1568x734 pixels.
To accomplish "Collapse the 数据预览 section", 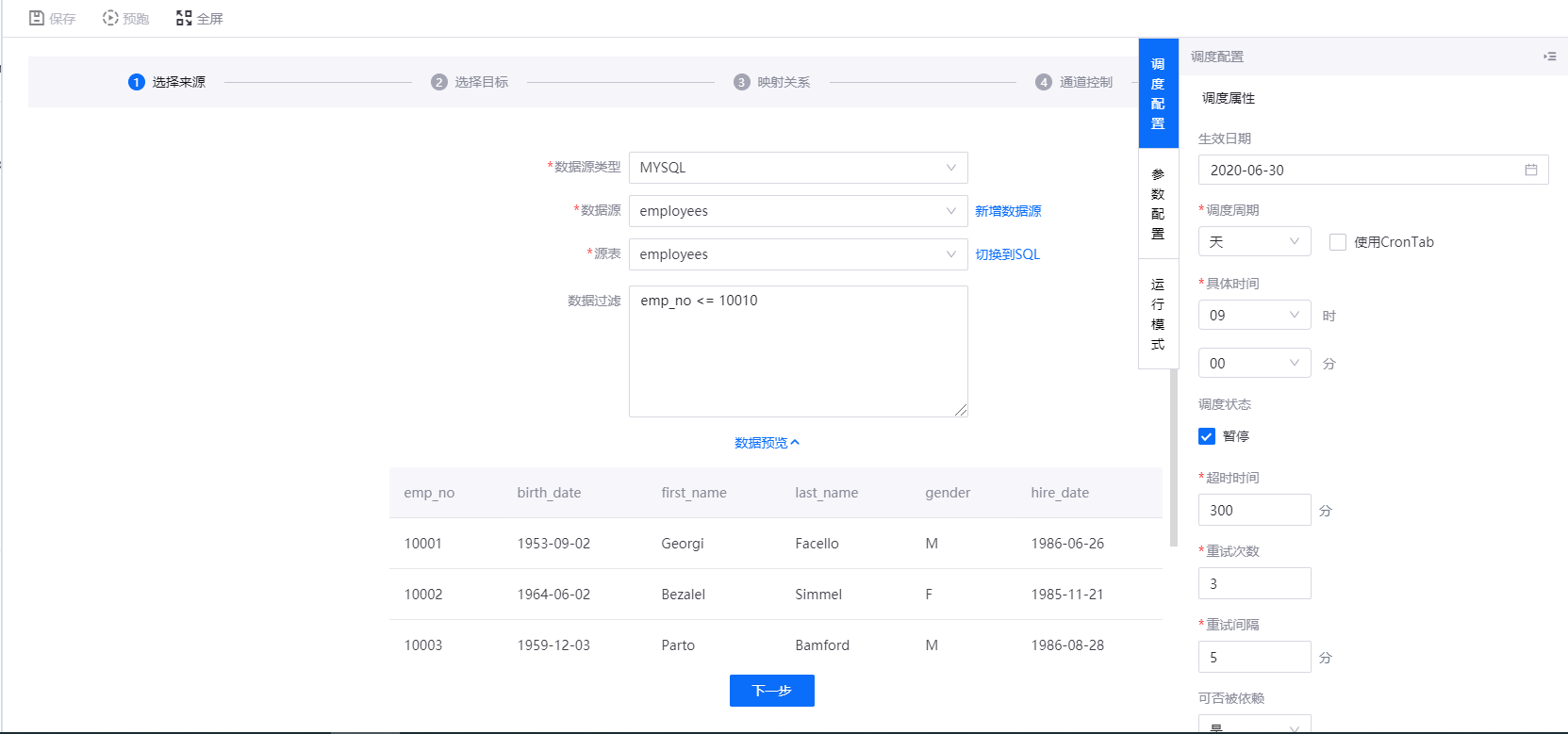I will coord(767,443).
